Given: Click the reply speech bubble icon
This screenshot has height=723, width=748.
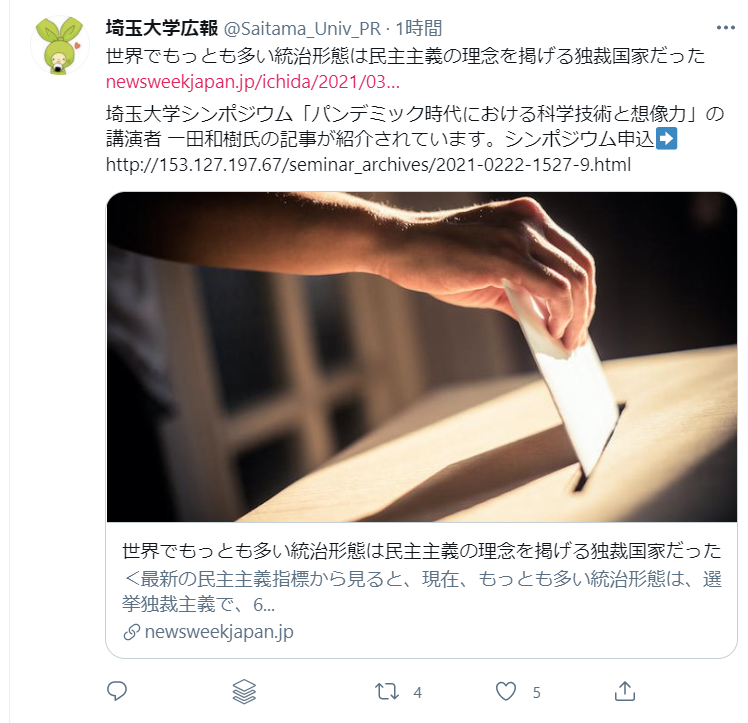Looking at the screenshot, I should tap(117, 691).
